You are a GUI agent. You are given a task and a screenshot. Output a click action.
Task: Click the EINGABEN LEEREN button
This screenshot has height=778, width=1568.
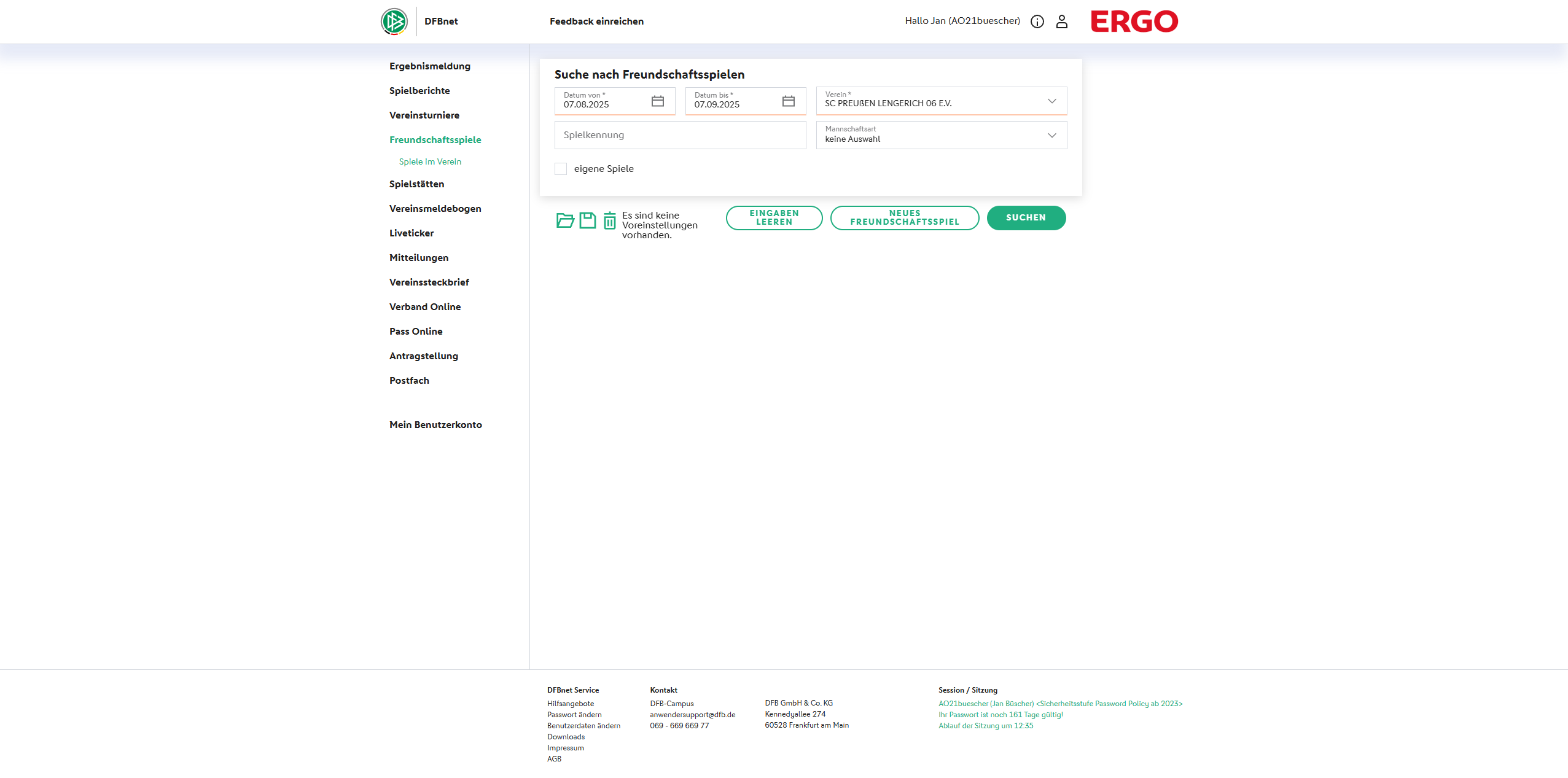click(774, 218)
